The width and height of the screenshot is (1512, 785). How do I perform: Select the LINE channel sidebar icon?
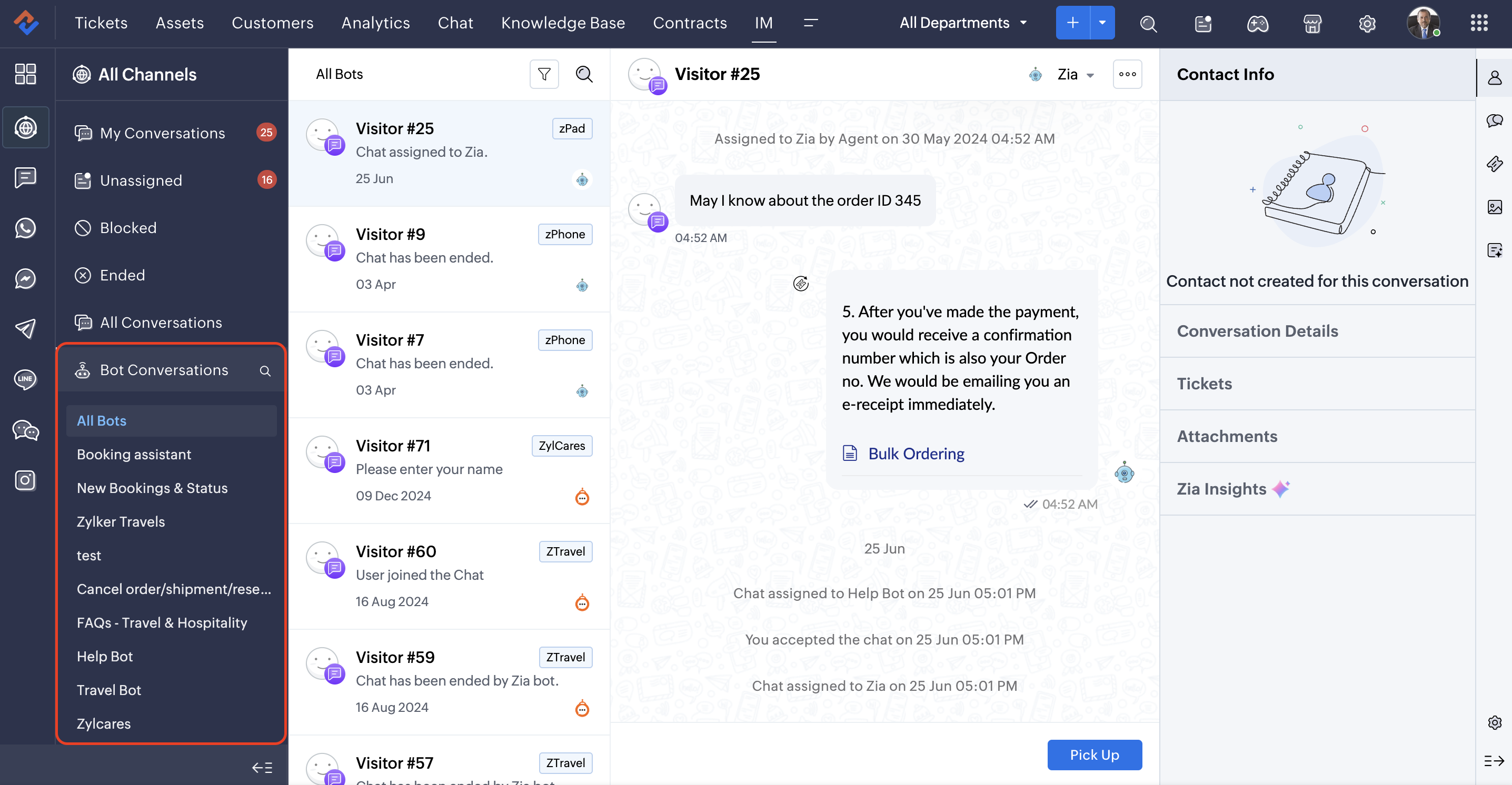pyautogui.click(x=25, y=379)
